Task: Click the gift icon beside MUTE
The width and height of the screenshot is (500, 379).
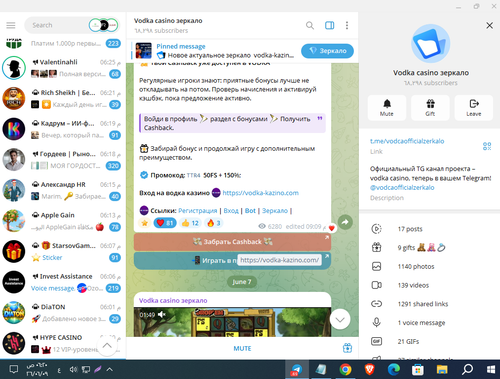Action: tap(347, 348)
